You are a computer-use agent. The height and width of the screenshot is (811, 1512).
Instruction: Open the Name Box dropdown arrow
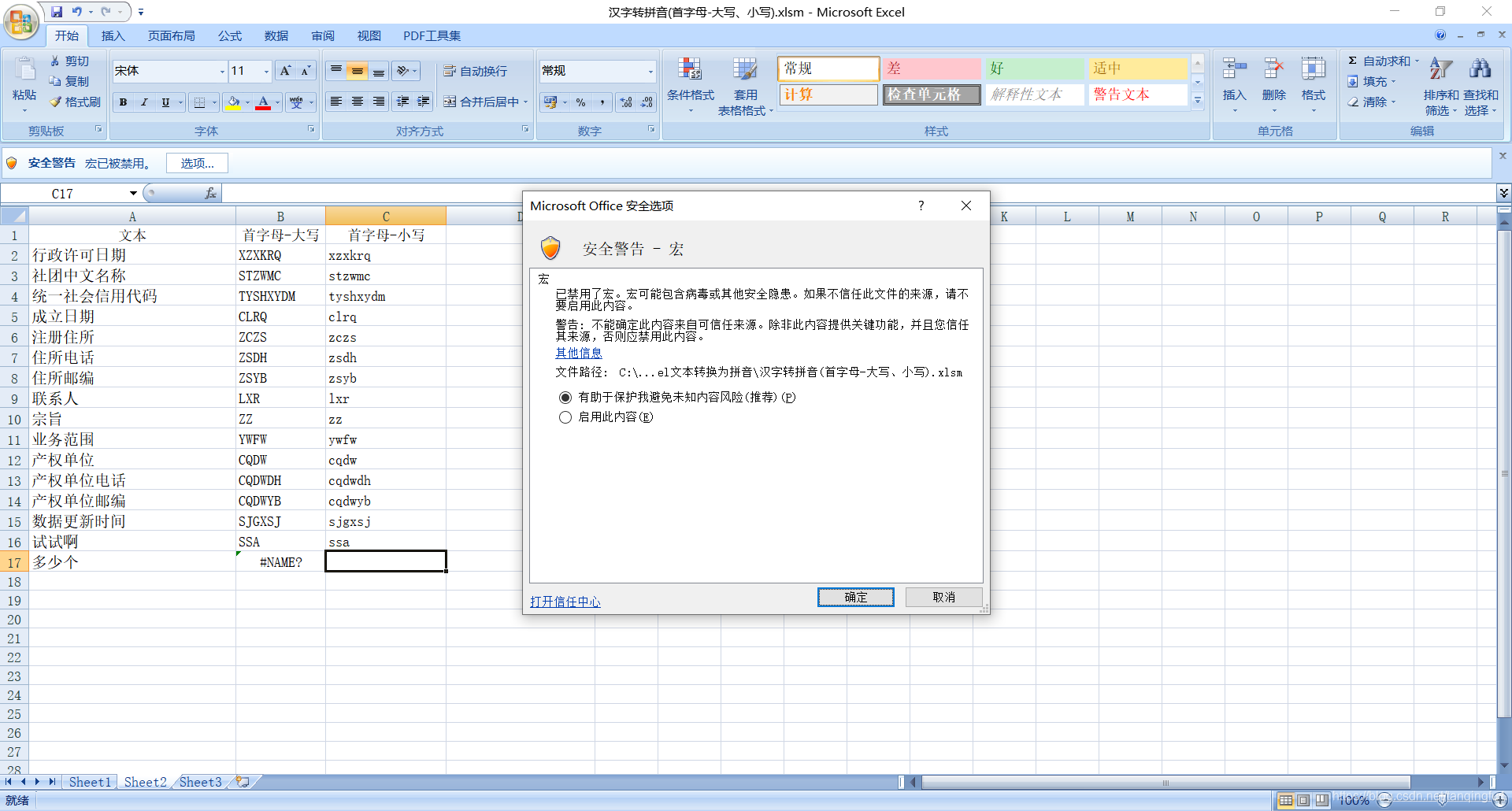pos(133,194)
